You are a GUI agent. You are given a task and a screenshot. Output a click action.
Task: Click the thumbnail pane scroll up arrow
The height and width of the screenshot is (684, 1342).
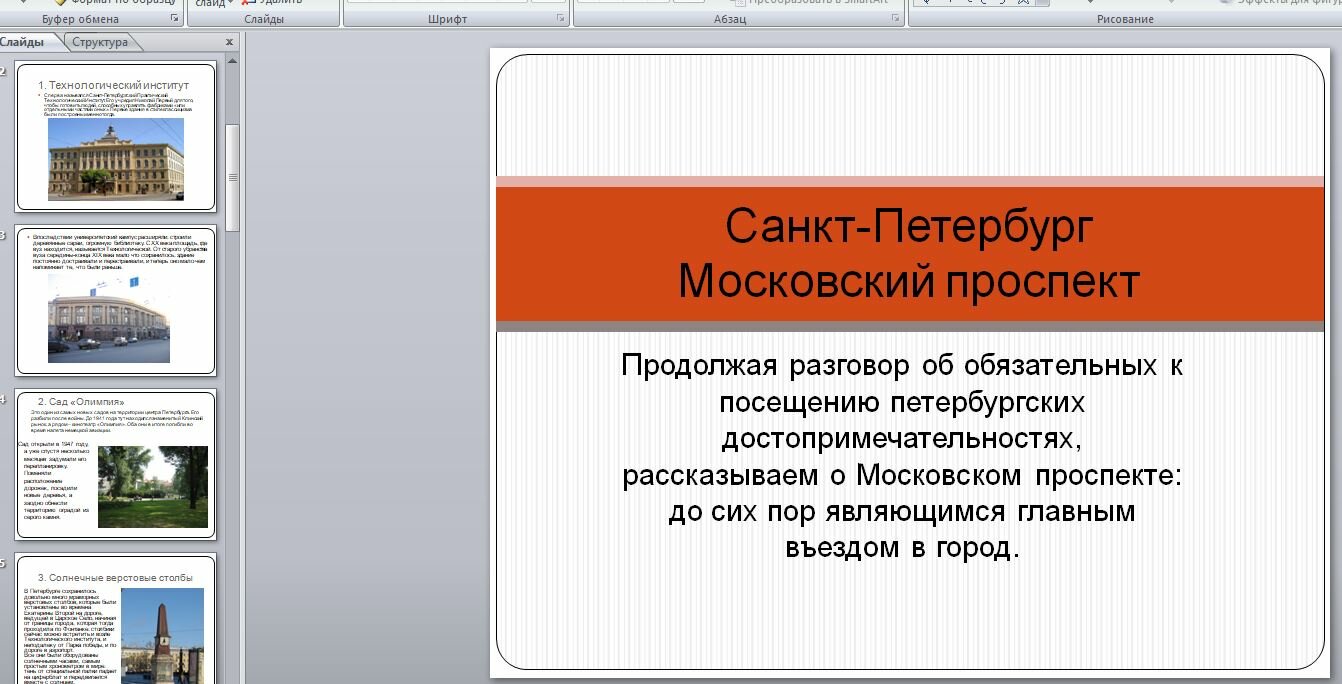click(233, 63)
